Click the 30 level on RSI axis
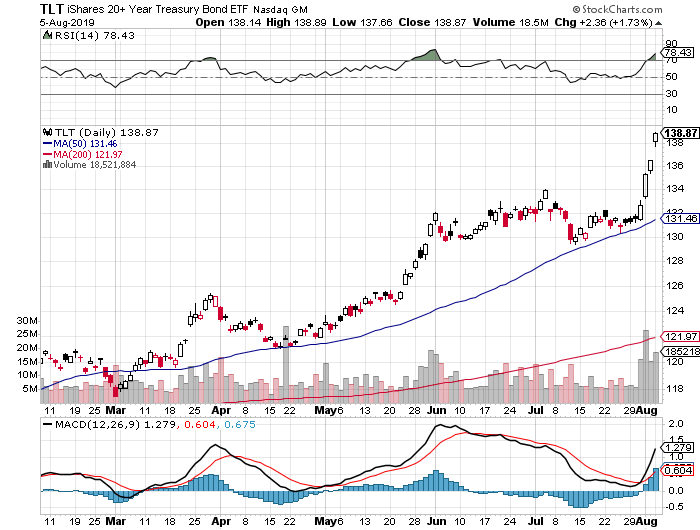Screen dimensions: 700x530 pyautogui.click(x=671, y=94)
